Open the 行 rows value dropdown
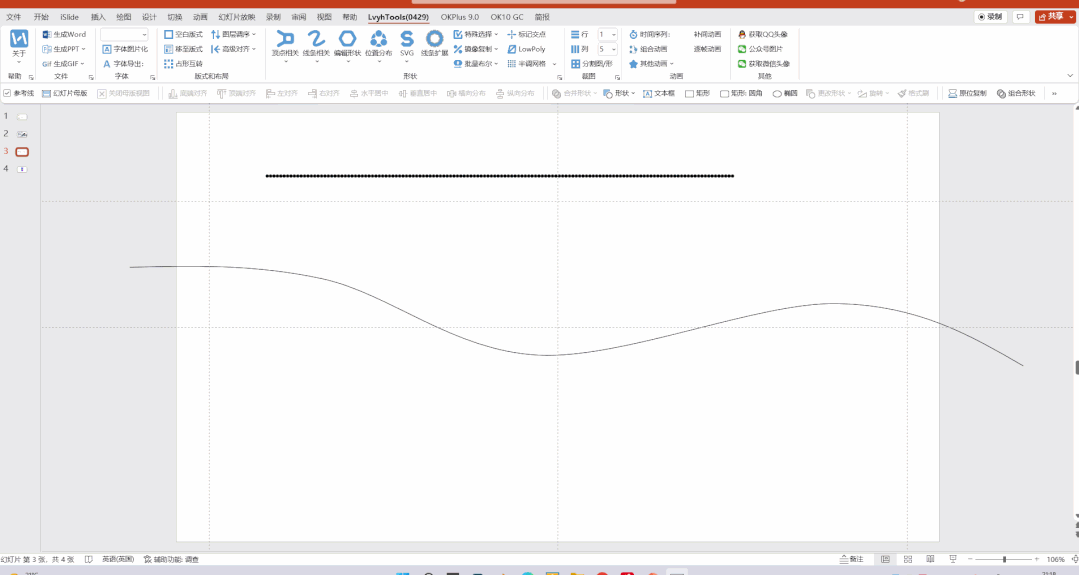Viewport: 1079px width, 575px height. point(613,34)
